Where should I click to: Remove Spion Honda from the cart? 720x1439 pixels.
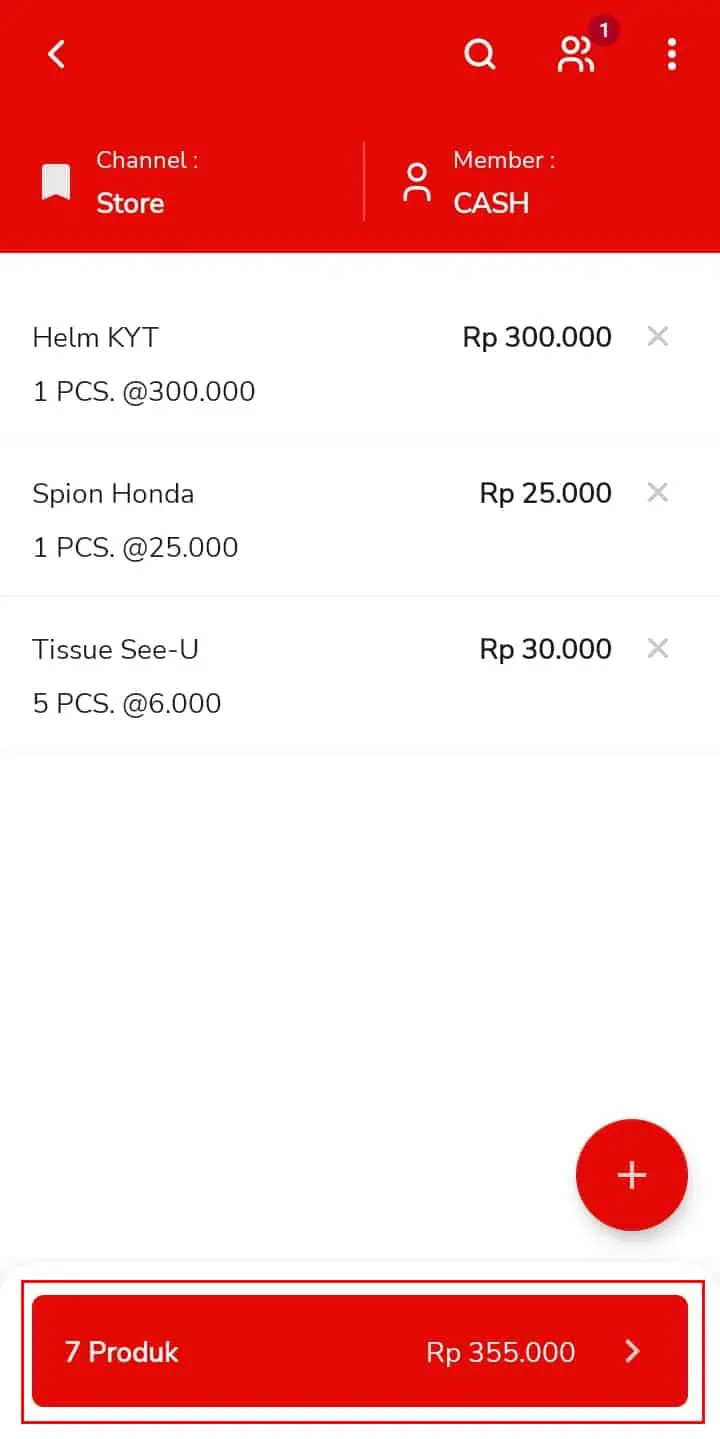657,492
